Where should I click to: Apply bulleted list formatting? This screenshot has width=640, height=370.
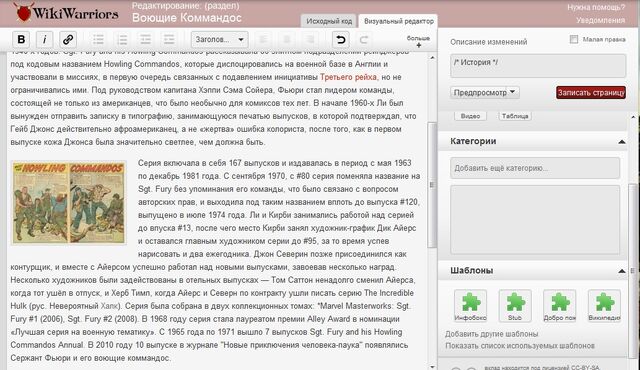coord(98,40)
